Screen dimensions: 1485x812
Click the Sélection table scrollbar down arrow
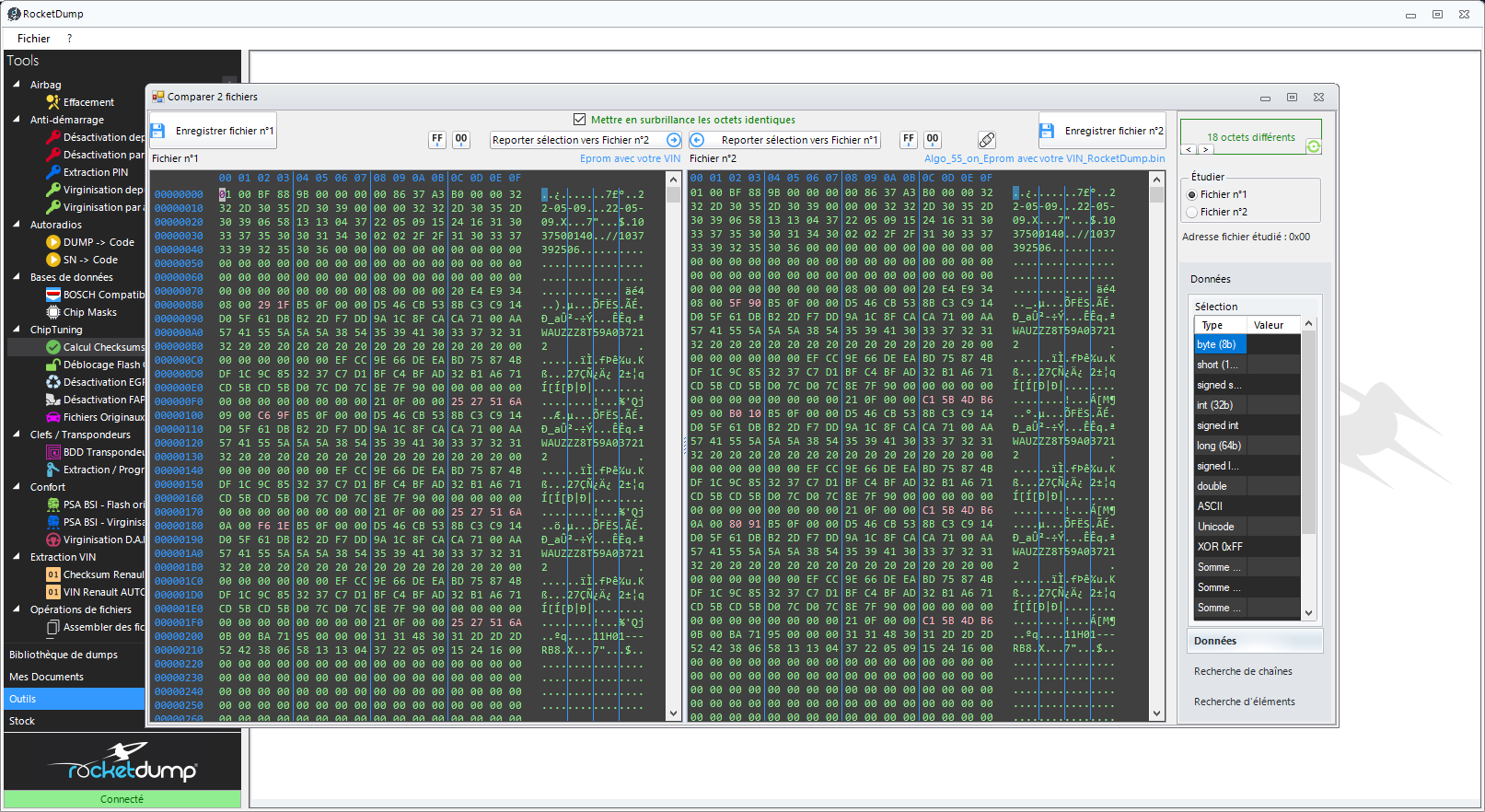click(x=1309, y=612)
